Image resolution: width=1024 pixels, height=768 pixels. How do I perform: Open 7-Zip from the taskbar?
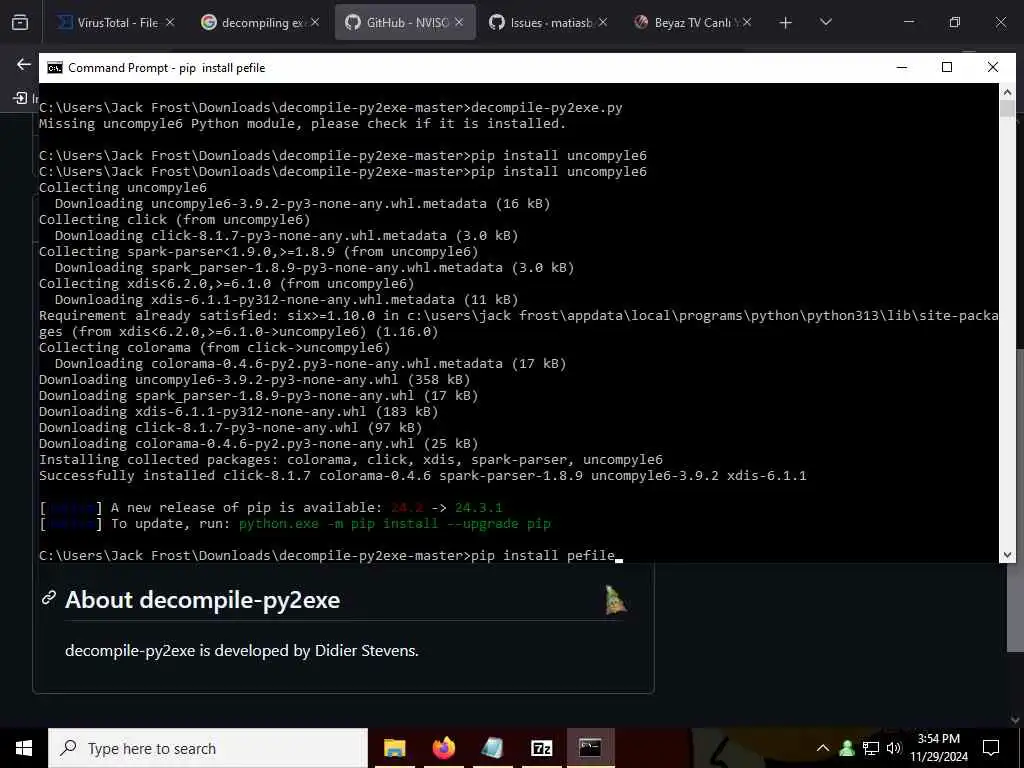pos(541,748)
